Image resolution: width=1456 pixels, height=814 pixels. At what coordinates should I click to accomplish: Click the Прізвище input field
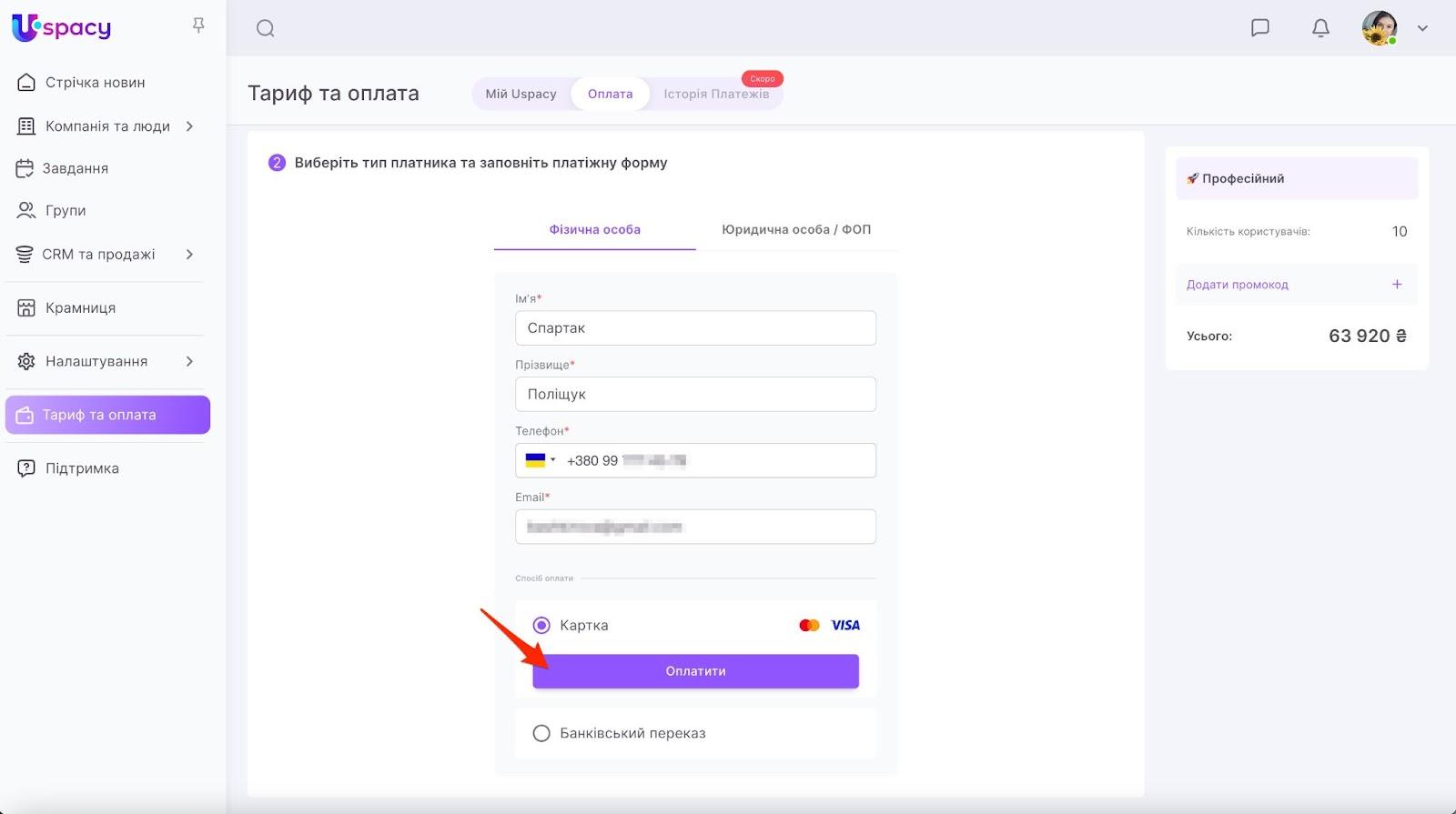(x=695, y=394)
